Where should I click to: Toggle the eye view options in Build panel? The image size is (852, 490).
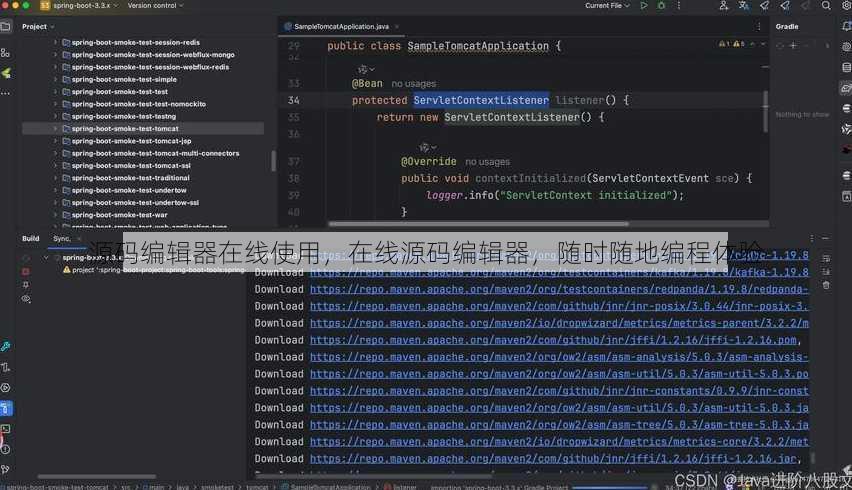pyautogui.click(x=26, y=299)
